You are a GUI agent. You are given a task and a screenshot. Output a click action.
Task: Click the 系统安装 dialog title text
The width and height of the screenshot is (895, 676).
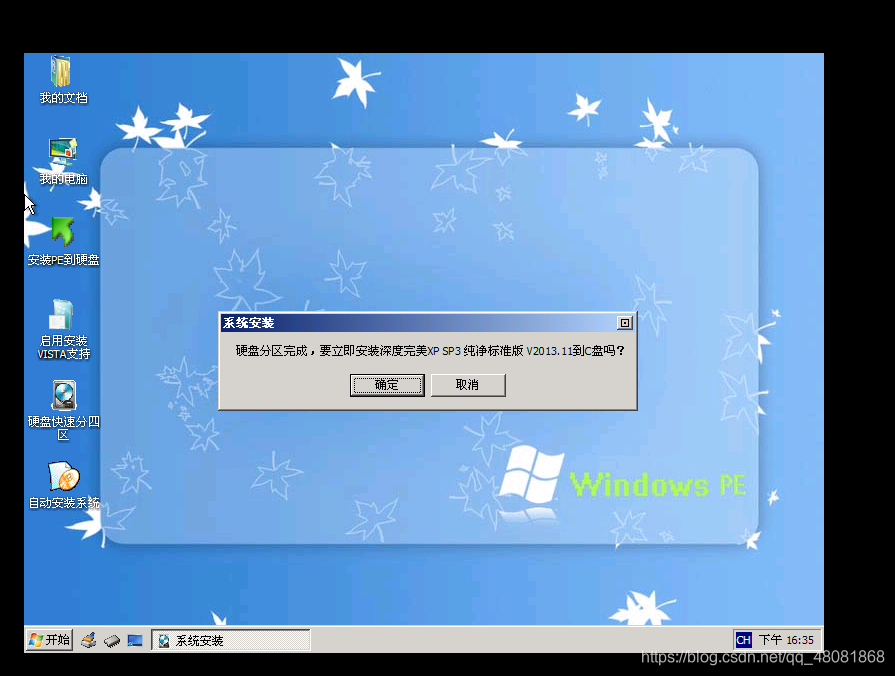248,323
